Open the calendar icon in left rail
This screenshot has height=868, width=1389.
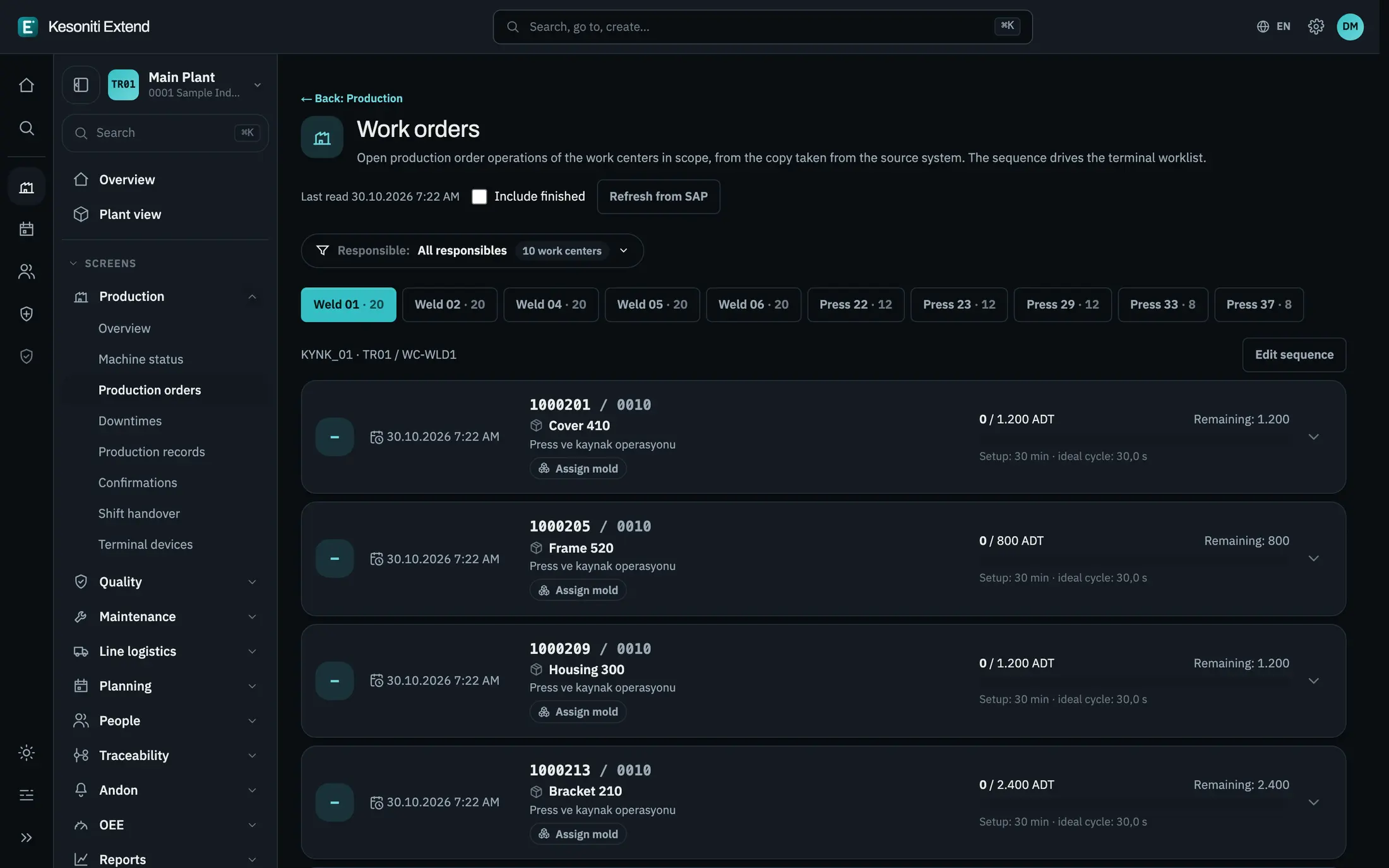pos(27,229)
